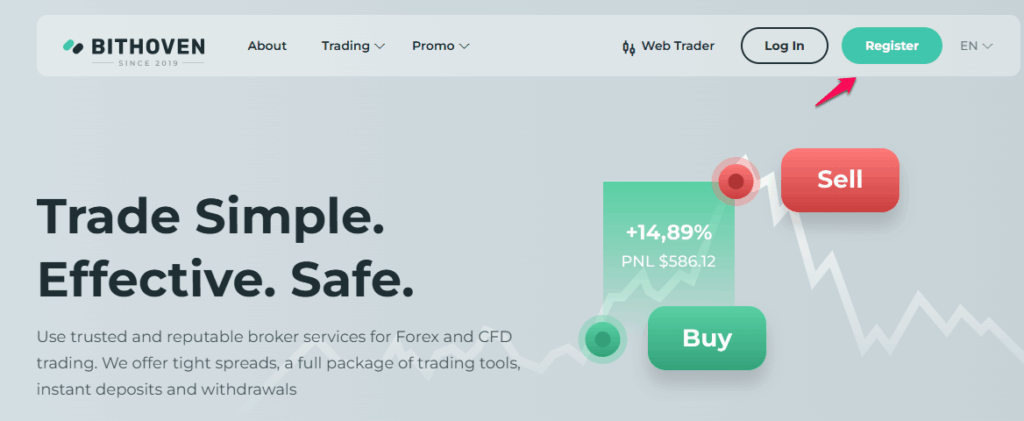Image resolution: width=1024 pixels, height=421 pixels.
Task: Click the chevron next to Promo
Action: click(464, 47)
